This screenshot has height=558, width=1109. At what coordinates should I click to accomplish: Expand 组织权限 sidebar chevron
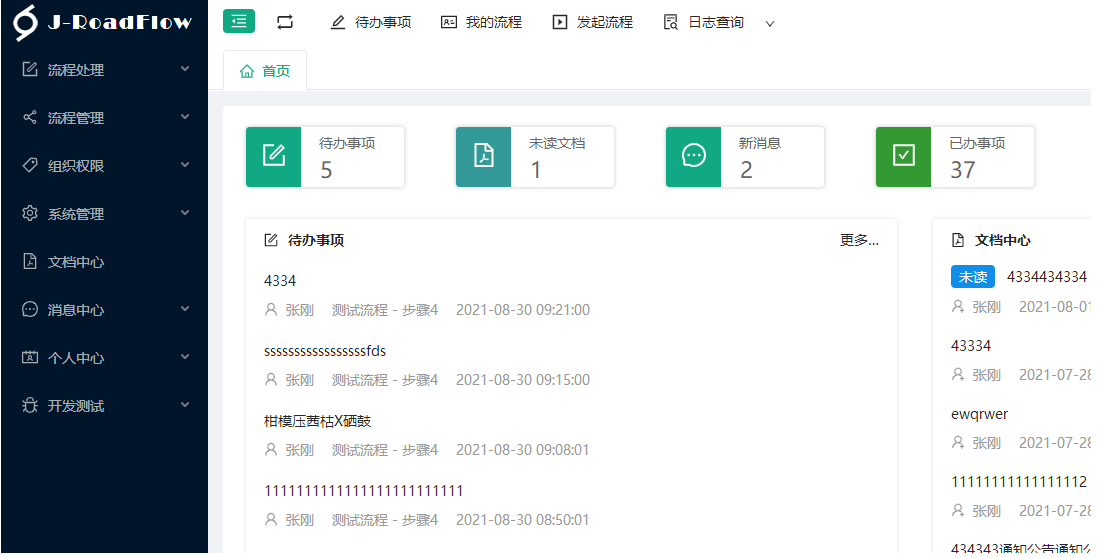(x=185, y=165)
